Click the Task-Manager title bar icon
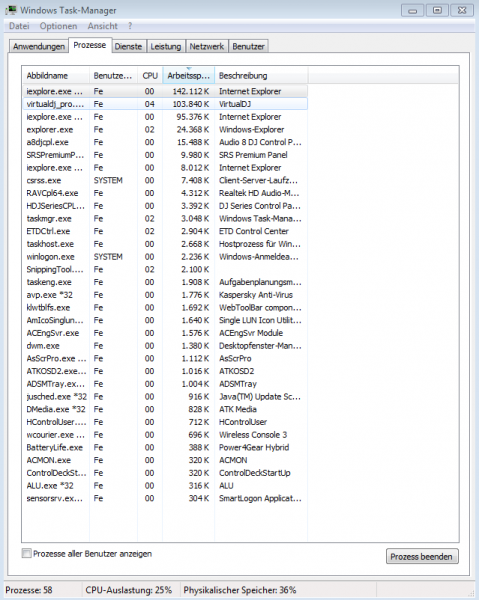Screen dimensions: 479x600 (11, 10)
